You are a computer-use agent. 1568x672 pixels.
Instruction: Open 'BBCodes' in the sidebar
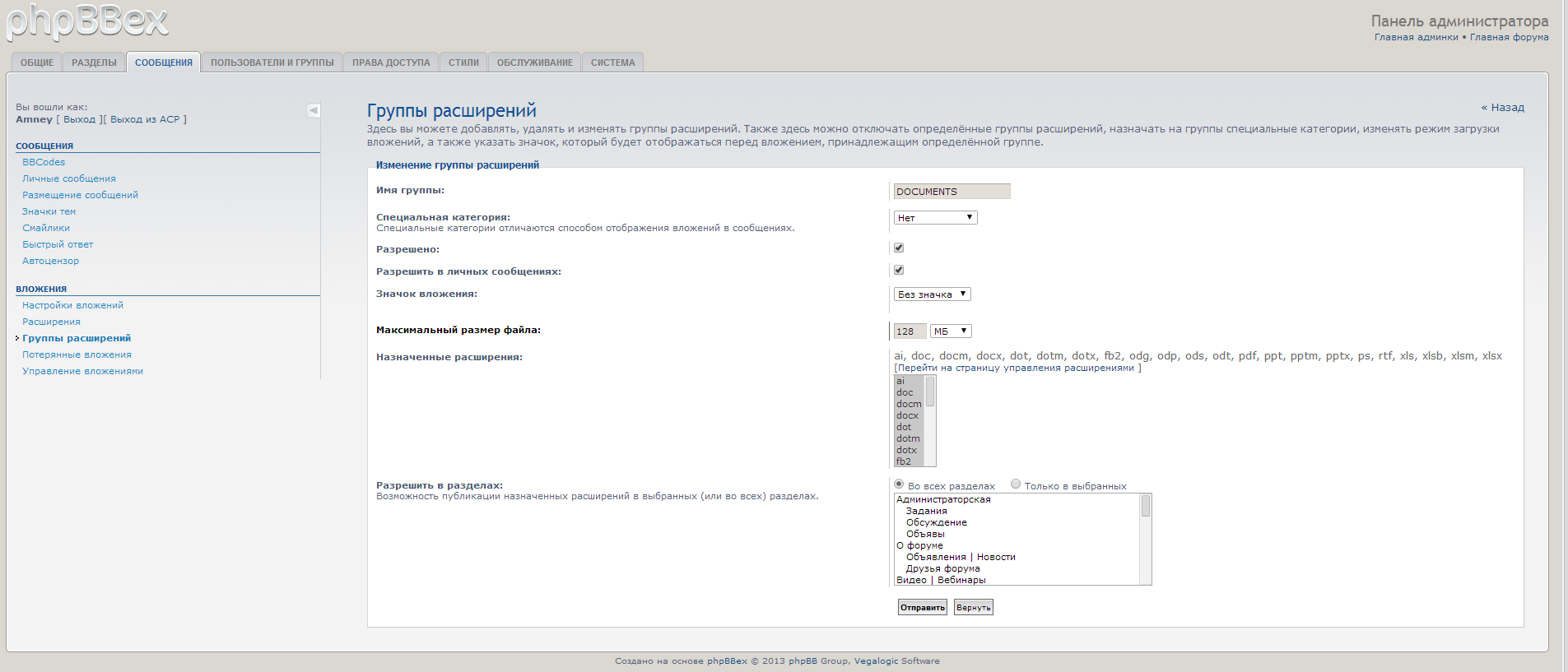pos(44,162)
